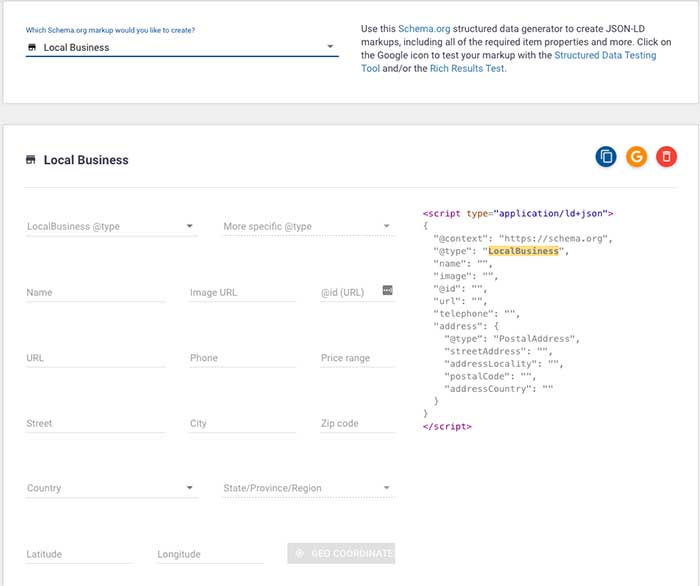This screenshot has height=586, width=700.
Task: Click the red delete markup icon
Action: click(x=666, y=156)
